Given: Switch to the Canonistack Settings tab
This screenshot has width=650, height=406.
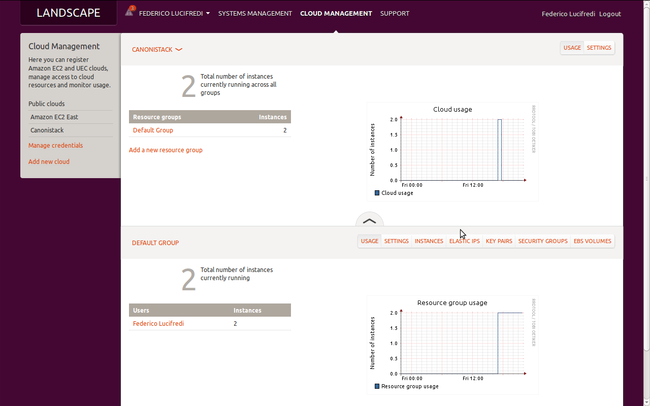Looking at the screenshot, I should tap(599, 48).
